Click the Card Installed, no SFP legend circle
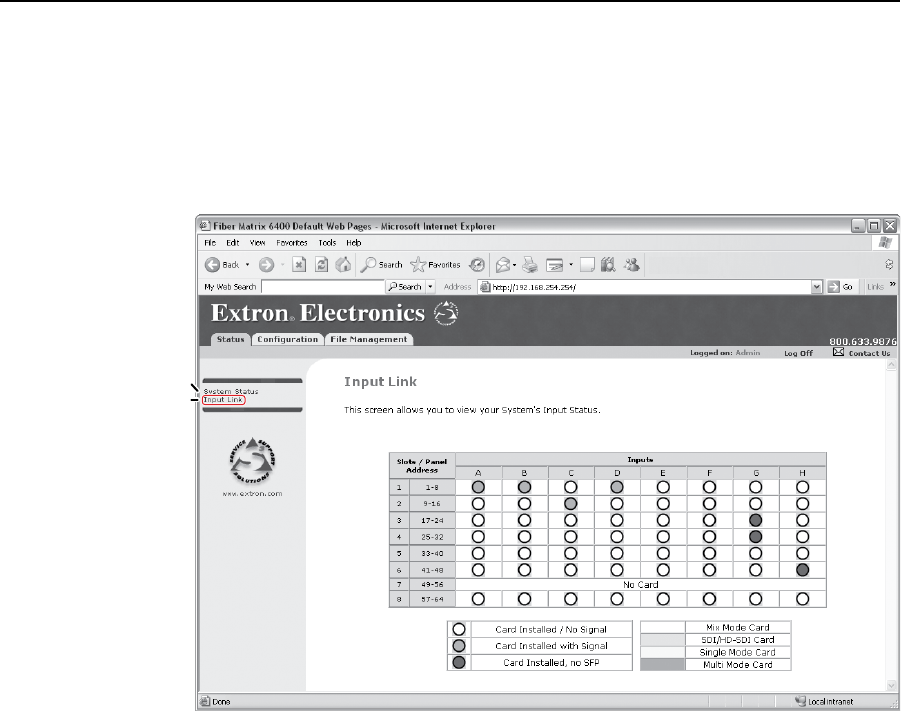Screen dimensions: 901x711 point(459,662)
